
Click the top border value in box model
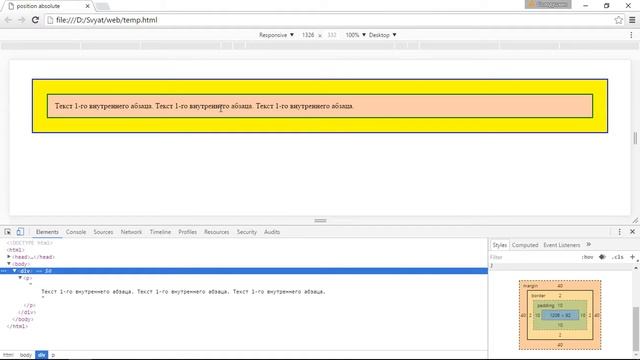[x=560, y=295]
